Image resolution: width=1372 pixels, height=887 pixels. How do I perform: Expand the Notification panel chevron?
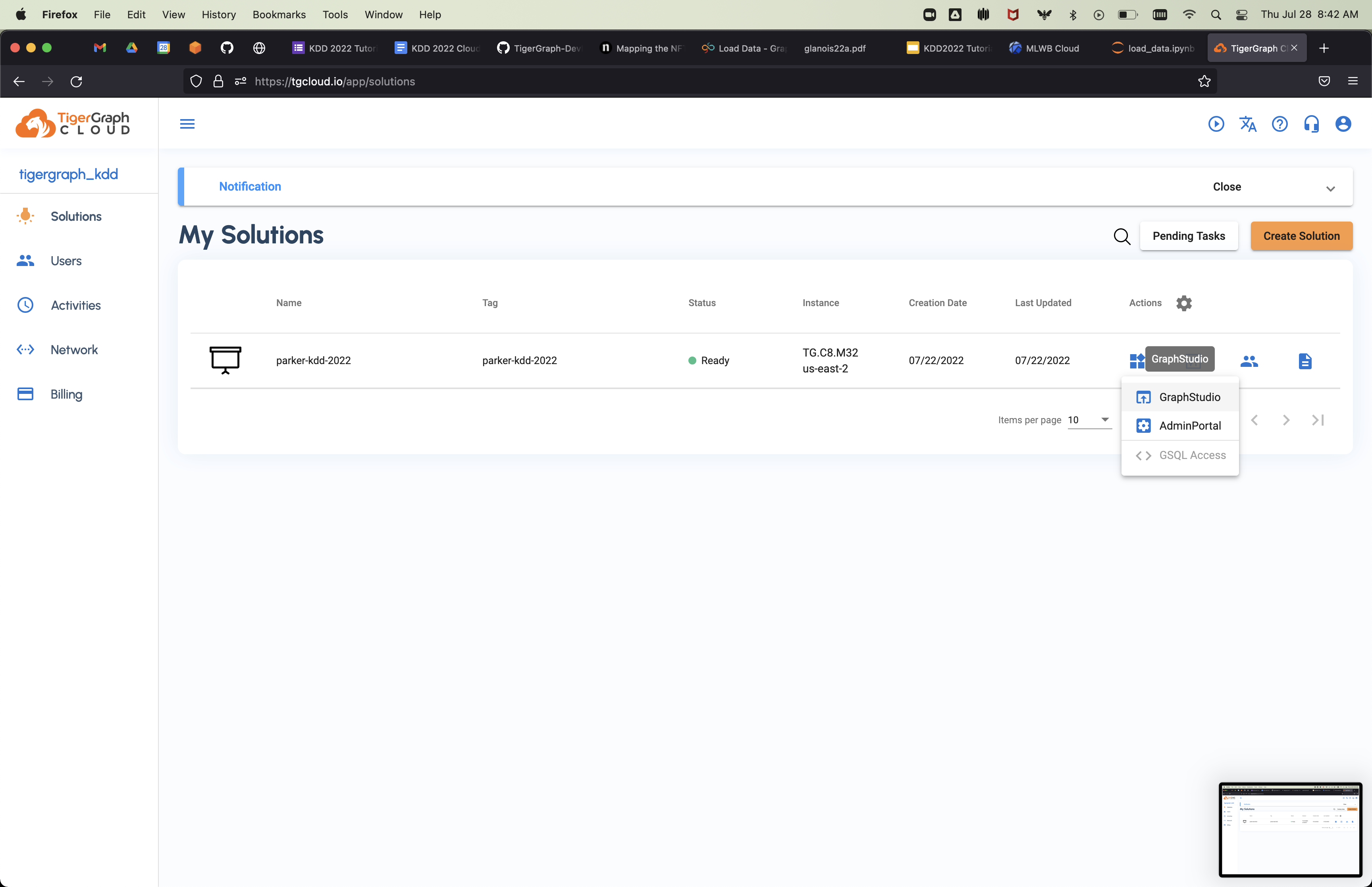[x=1330, y=189]
